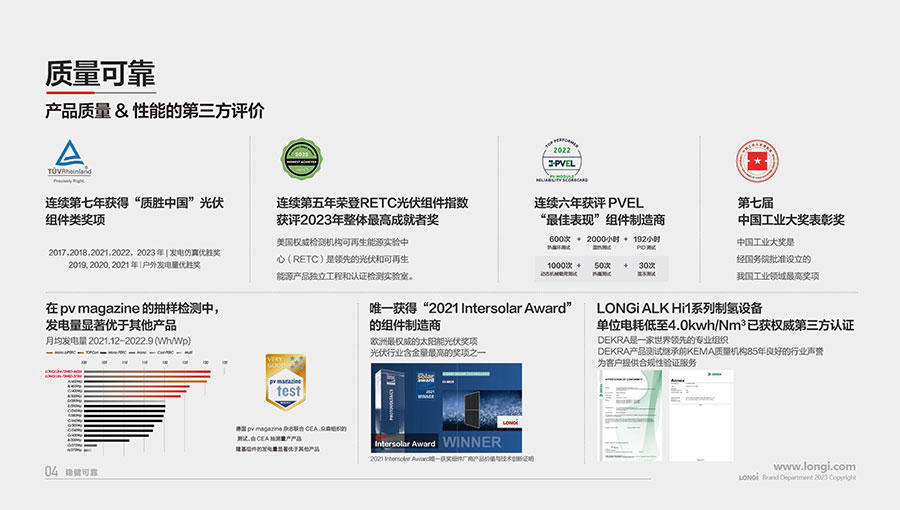Open the DEKRA Annex document thumbnail
Screen dimensions: 900x510
click(701, 415)
